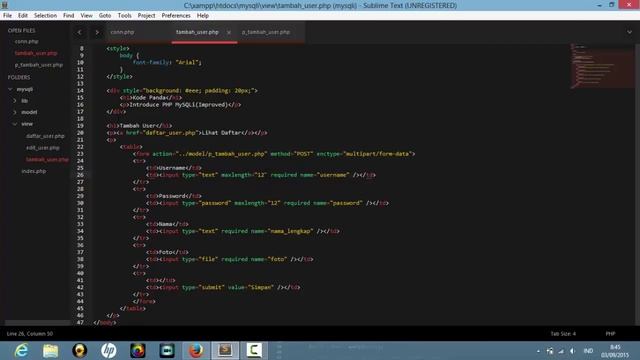640x360 pixels.
Task: Click the Sublime Text icon in the title bar
Action: 4,5
